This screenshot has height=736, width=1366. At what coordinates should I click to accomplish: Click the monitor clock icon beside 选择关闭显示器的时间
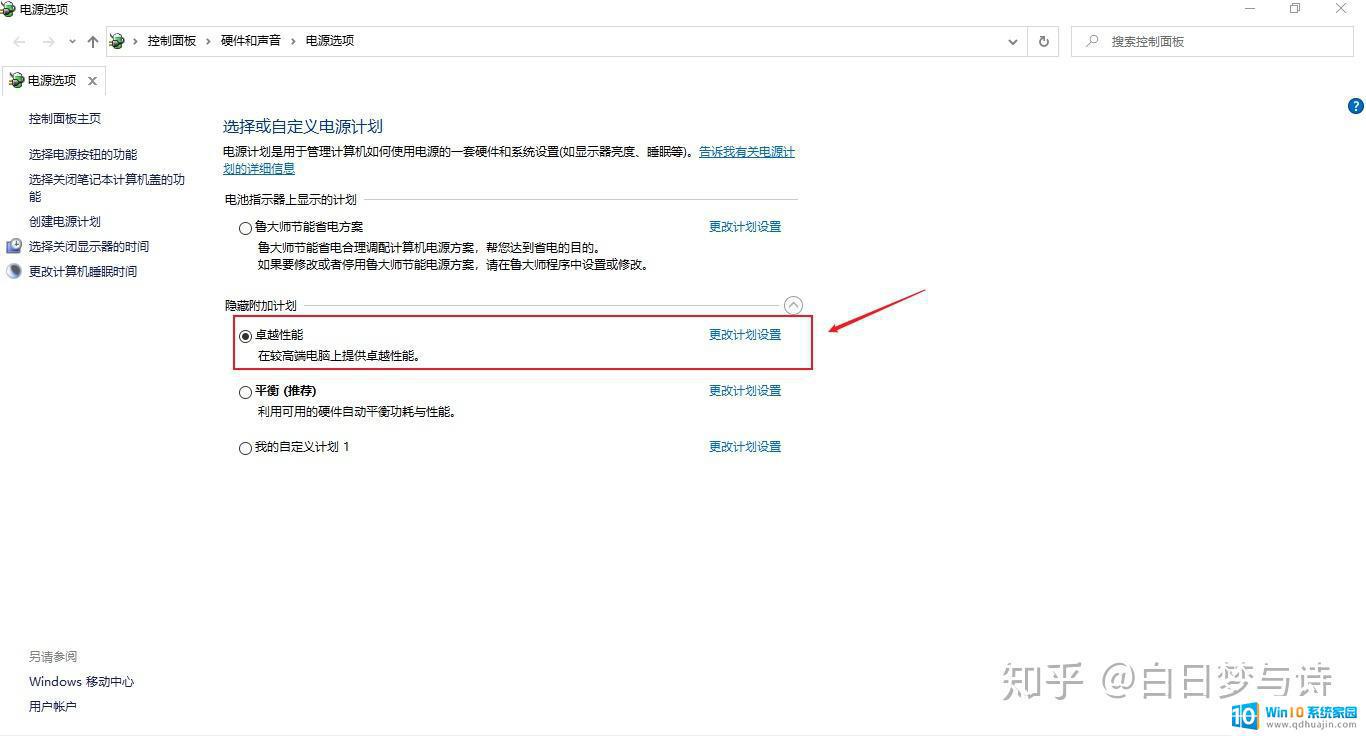[x=14, y=246]
